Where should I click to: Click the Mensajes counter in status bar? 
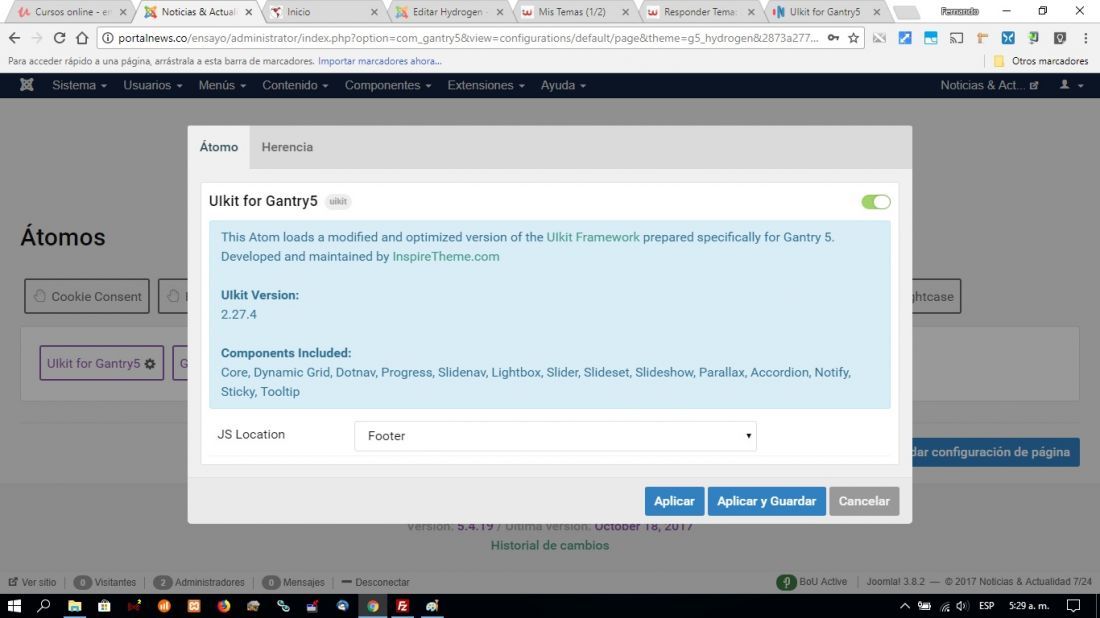coord(293,582)
